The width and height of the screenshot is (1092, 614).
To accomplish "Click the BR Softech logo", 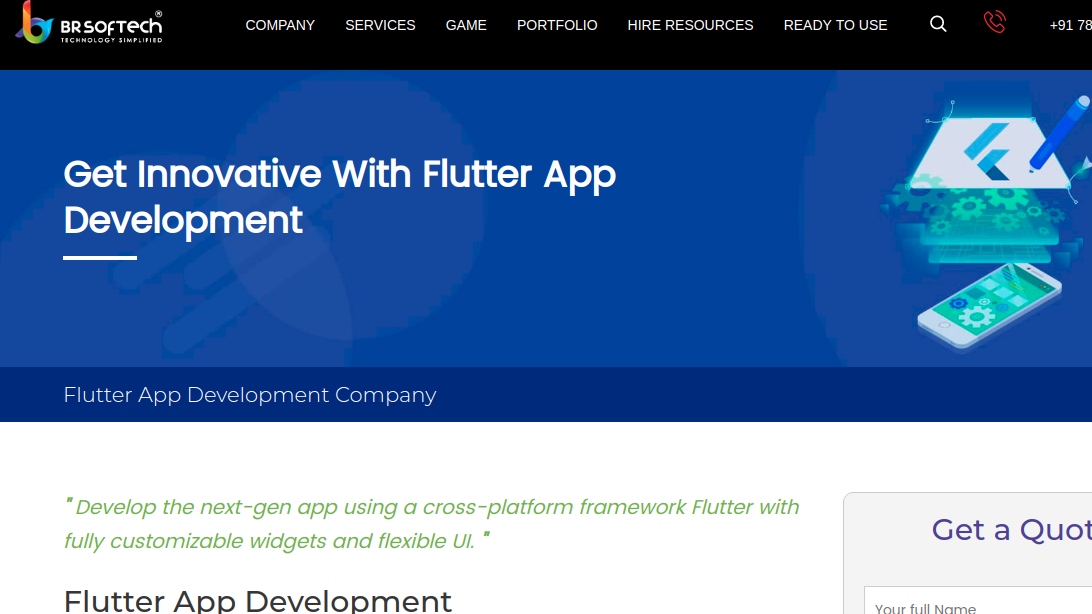I will [89, 23].
